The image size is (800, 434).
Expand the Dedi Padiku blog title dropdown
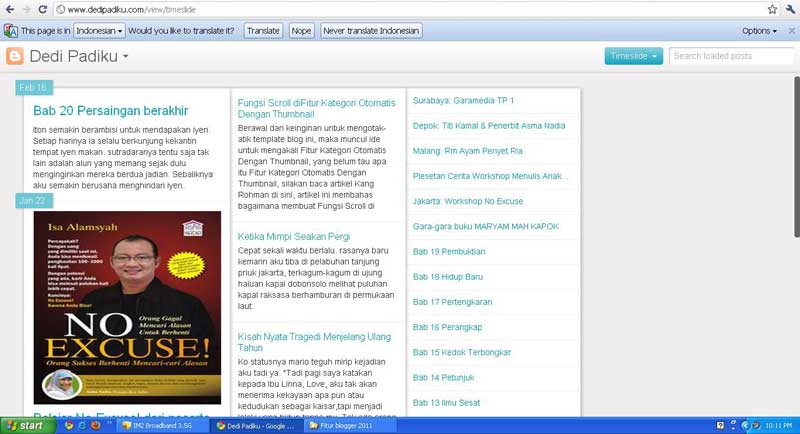(126, 56)
